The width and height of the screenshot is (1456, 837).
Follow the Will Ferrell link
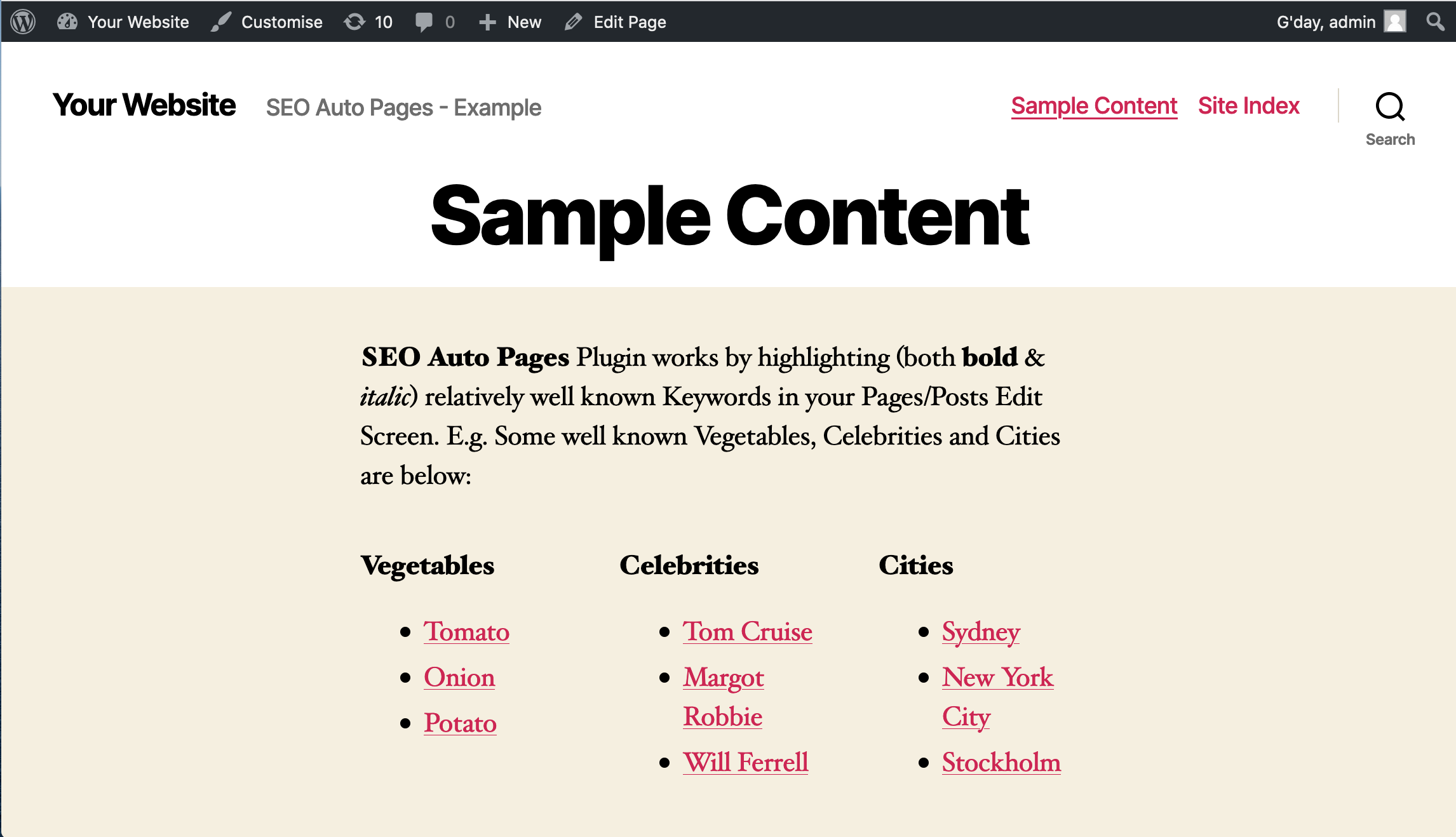point(746,763)
